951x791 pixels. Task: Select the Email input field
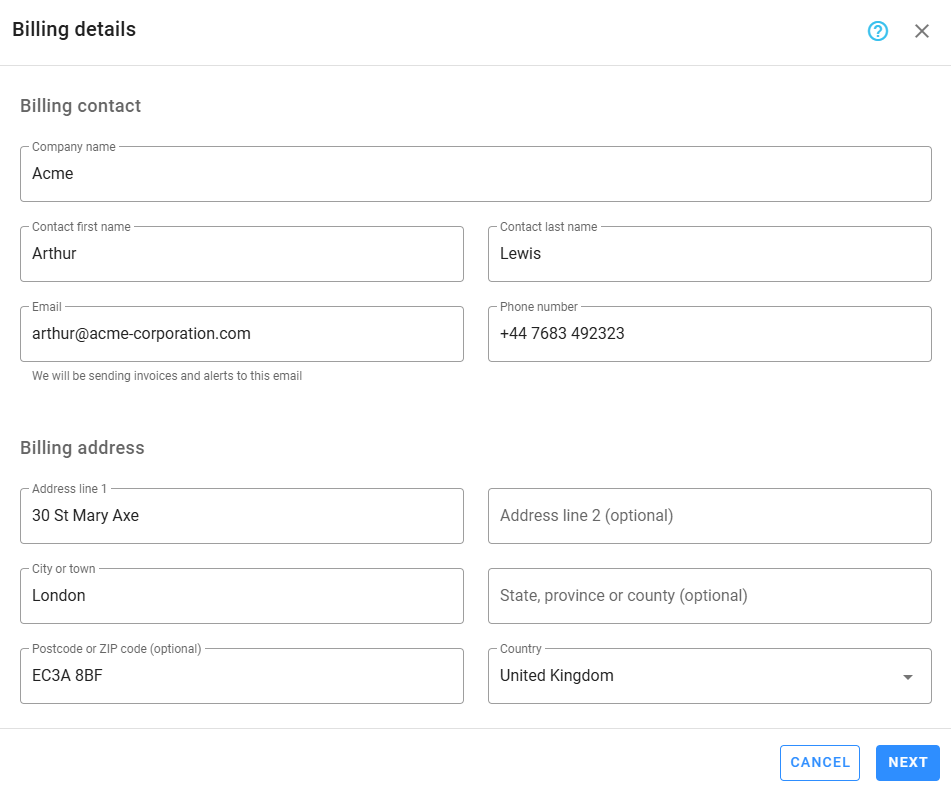(x=242, y=334)
